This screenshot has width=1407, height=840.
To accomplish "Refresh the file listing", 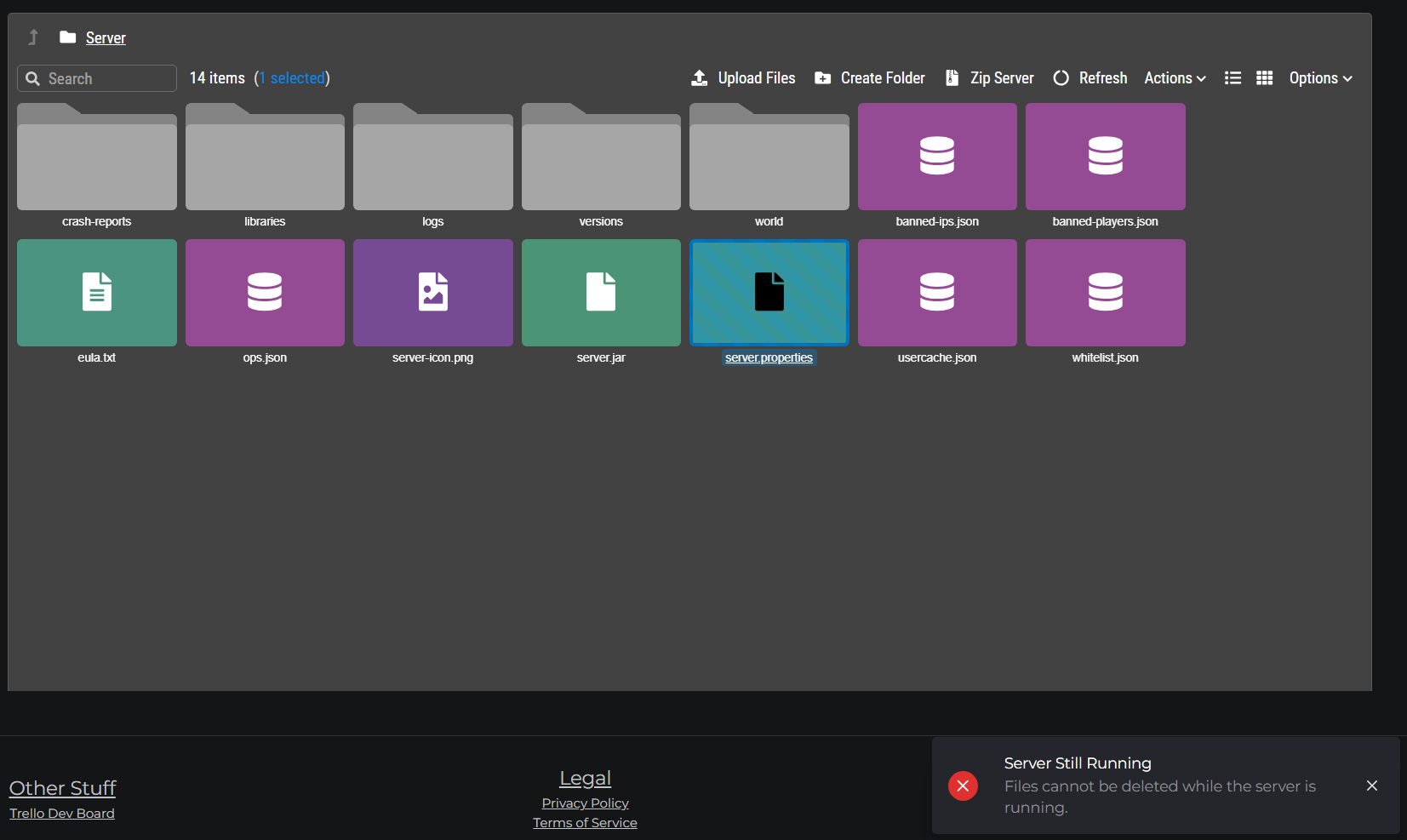I will [x=1090, y=78].
